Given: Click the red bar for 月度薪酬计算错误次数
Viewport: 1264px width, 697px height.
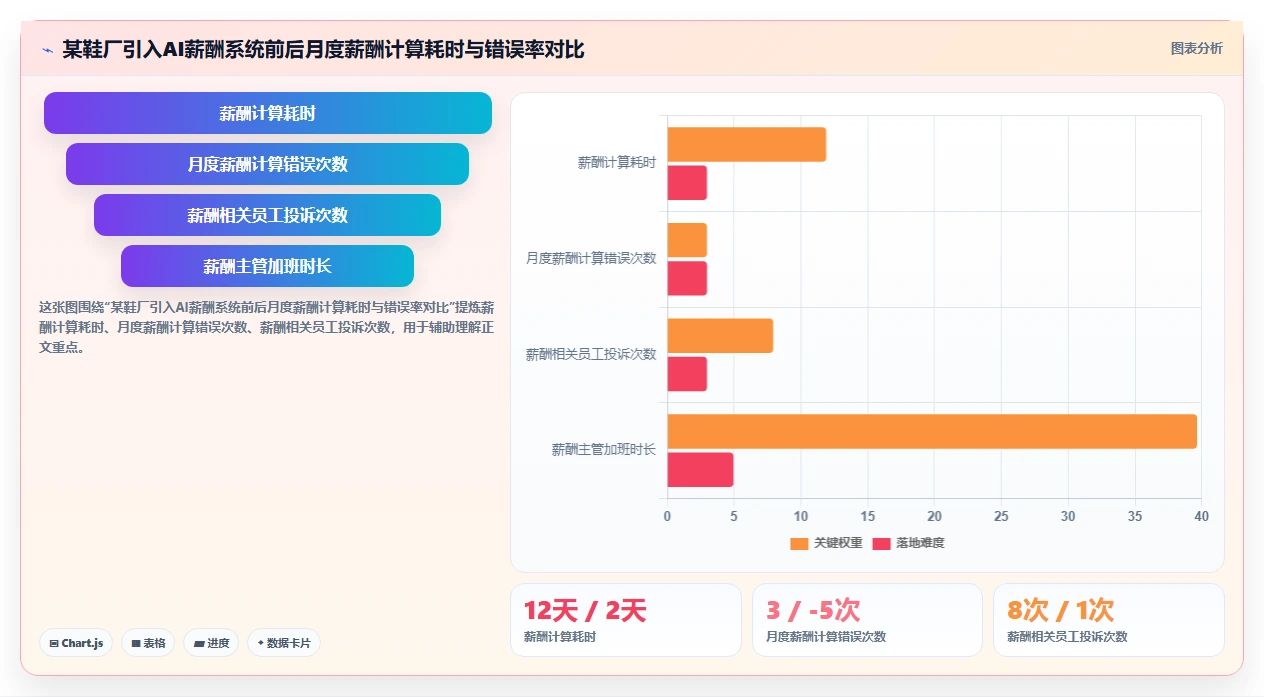Looking at the screenshot, I should pyautogui.click(x=687, y=278).
